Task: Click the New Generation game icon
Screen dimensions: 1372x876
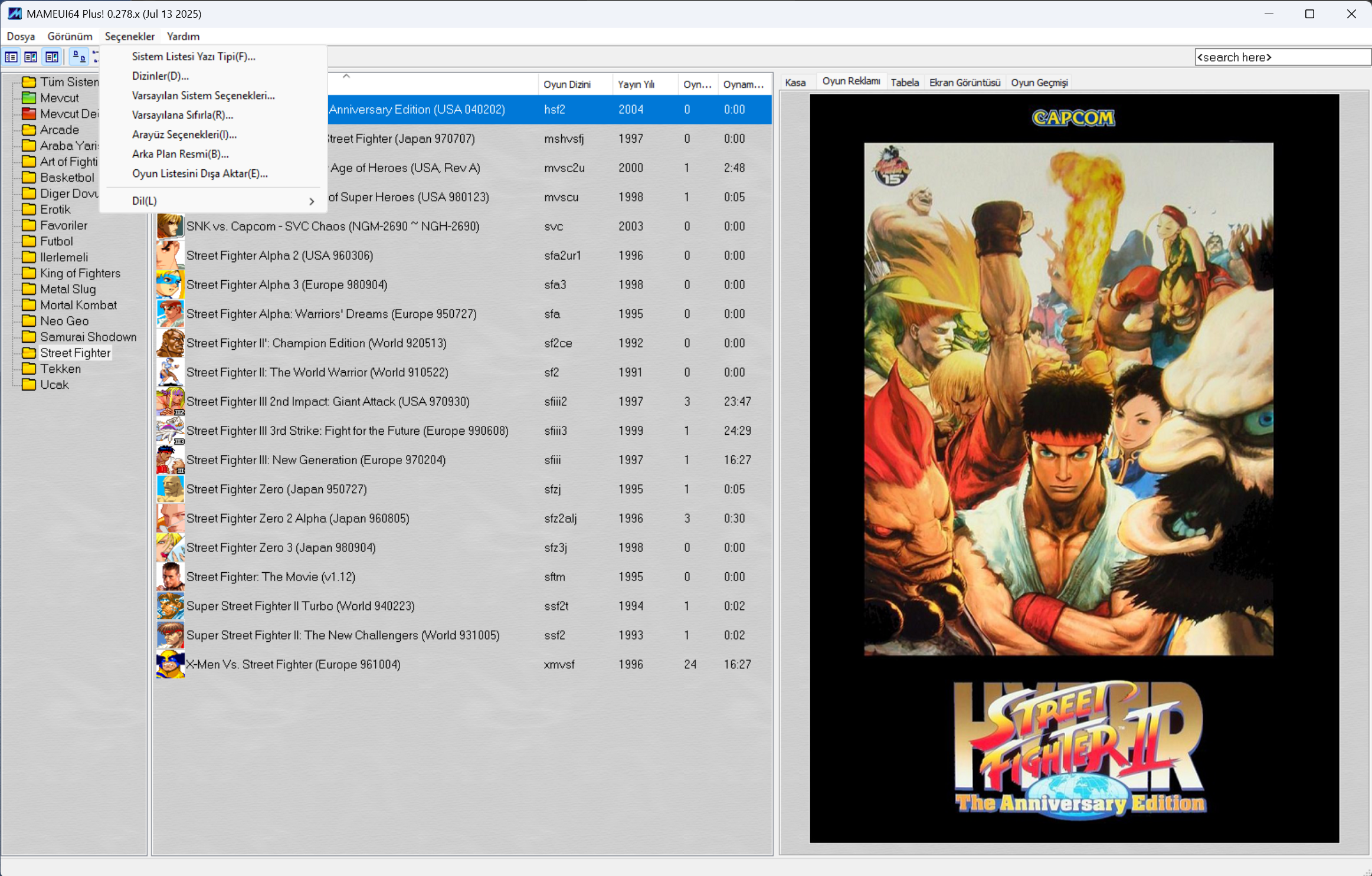Action: (x=170, y=460)
